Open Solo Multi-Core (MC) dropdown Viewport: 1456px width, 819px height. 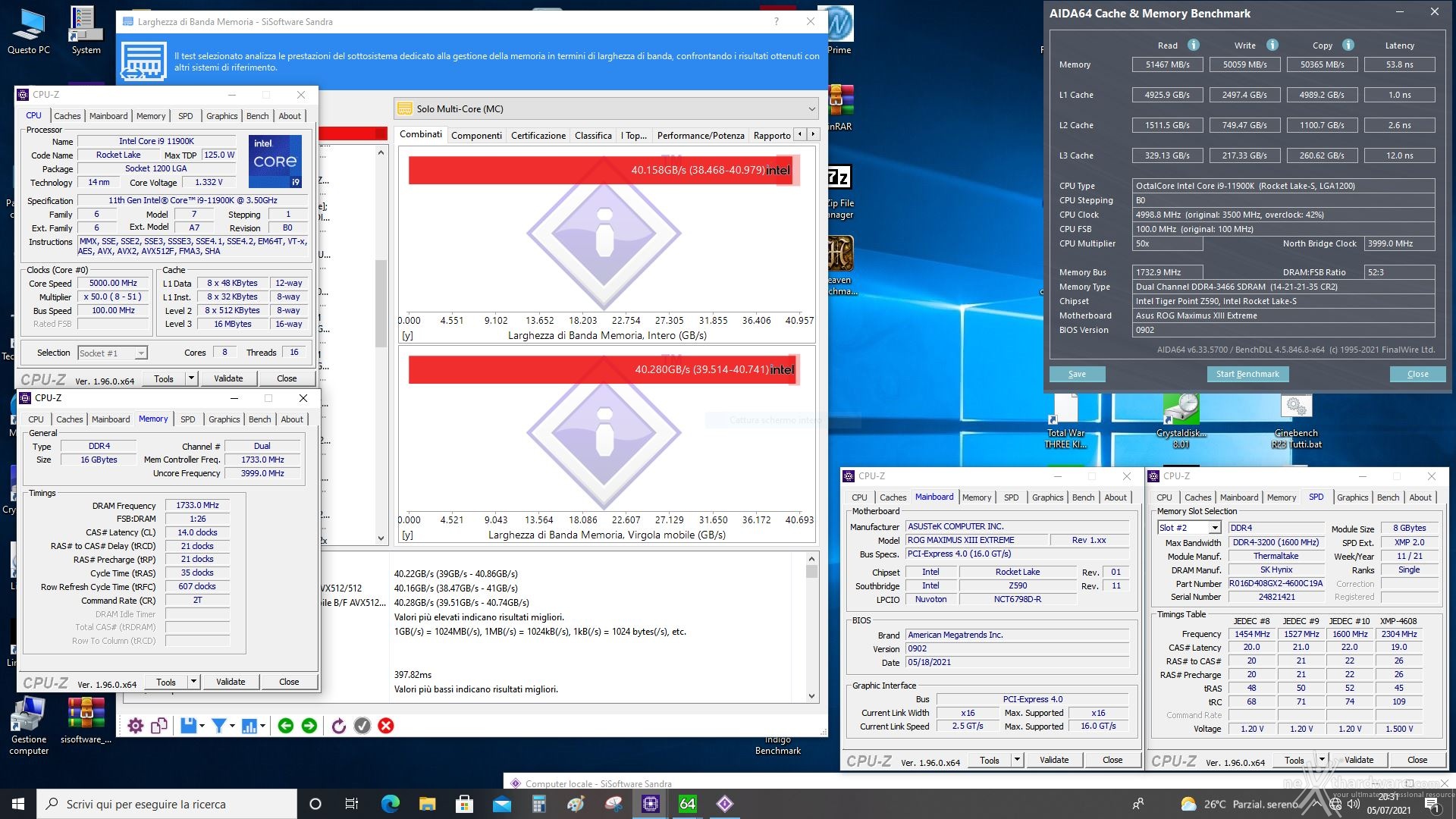[606, 108]
